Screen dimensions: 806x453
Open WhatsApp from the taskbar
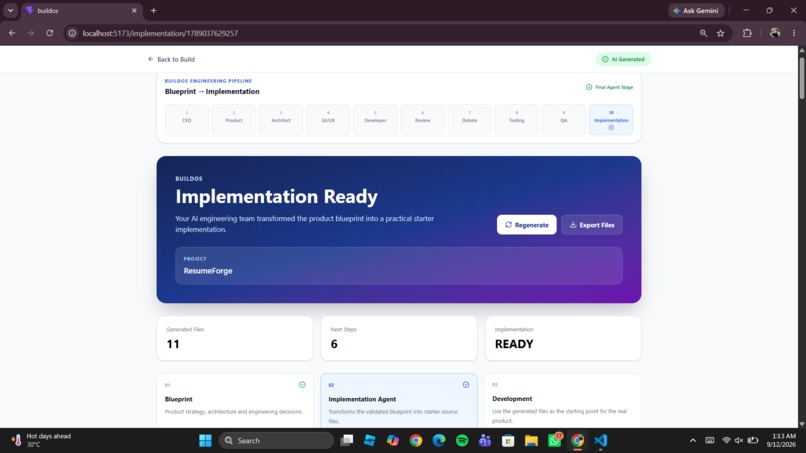(x=555, y=441)
